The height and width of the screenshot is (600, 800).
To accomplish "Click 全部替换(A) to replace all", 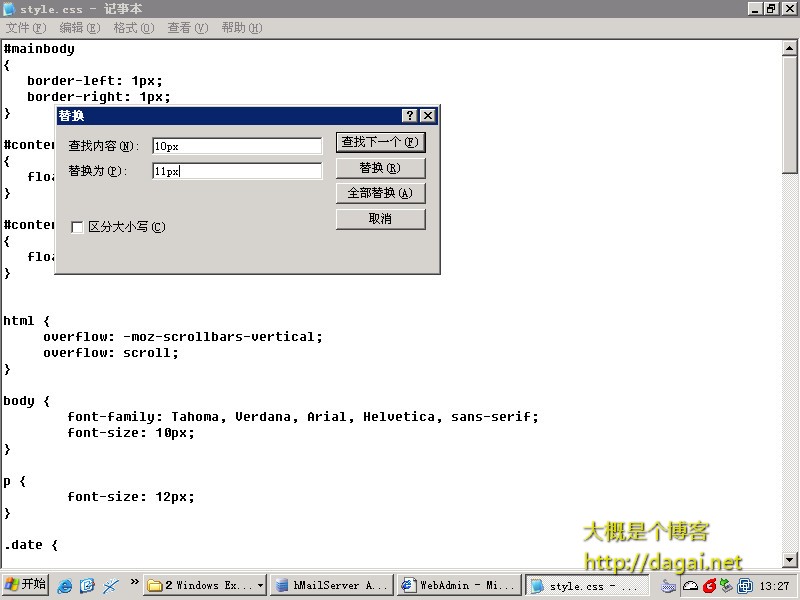I will coord(380,193).
